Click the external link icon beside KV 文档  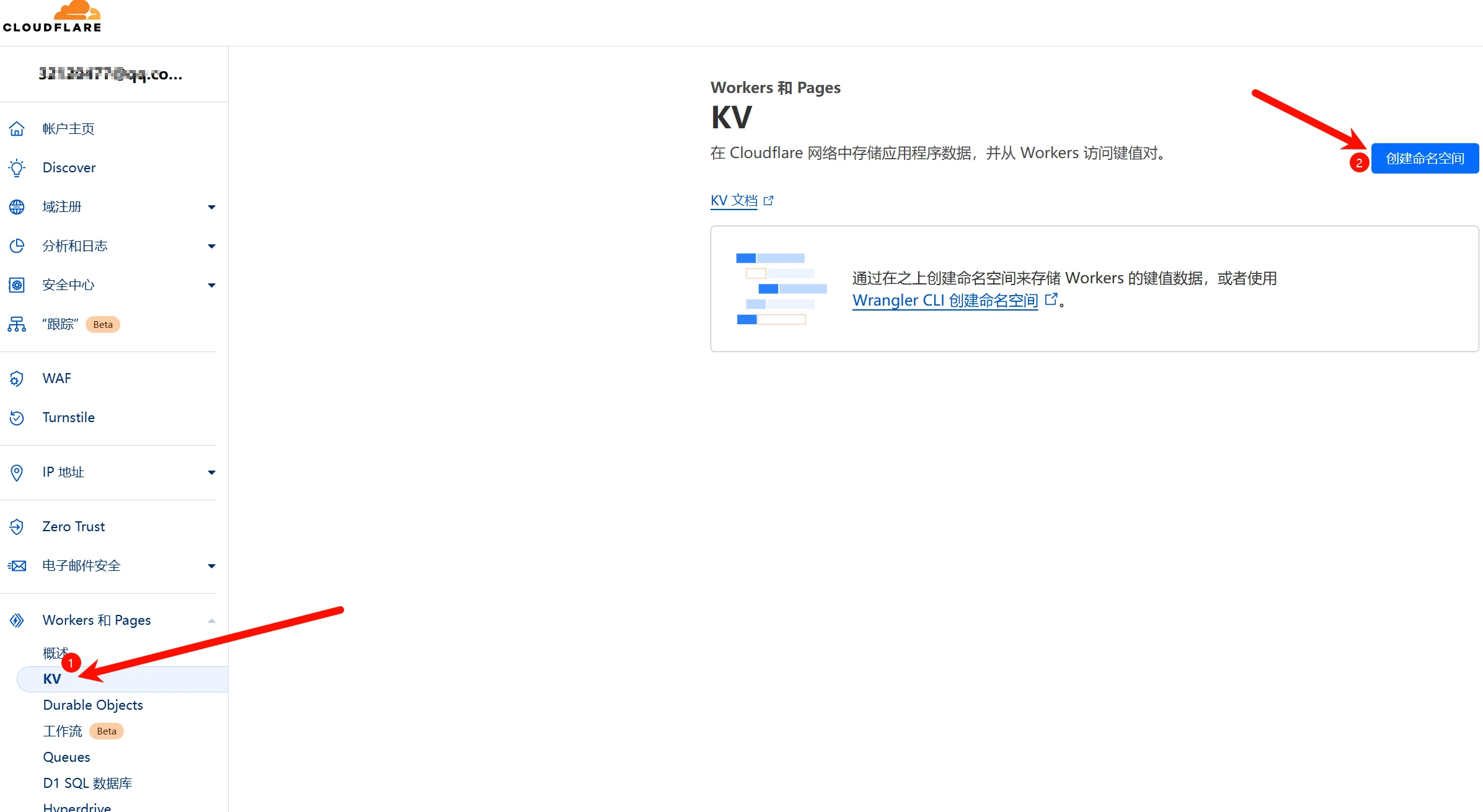pos(769,201)
